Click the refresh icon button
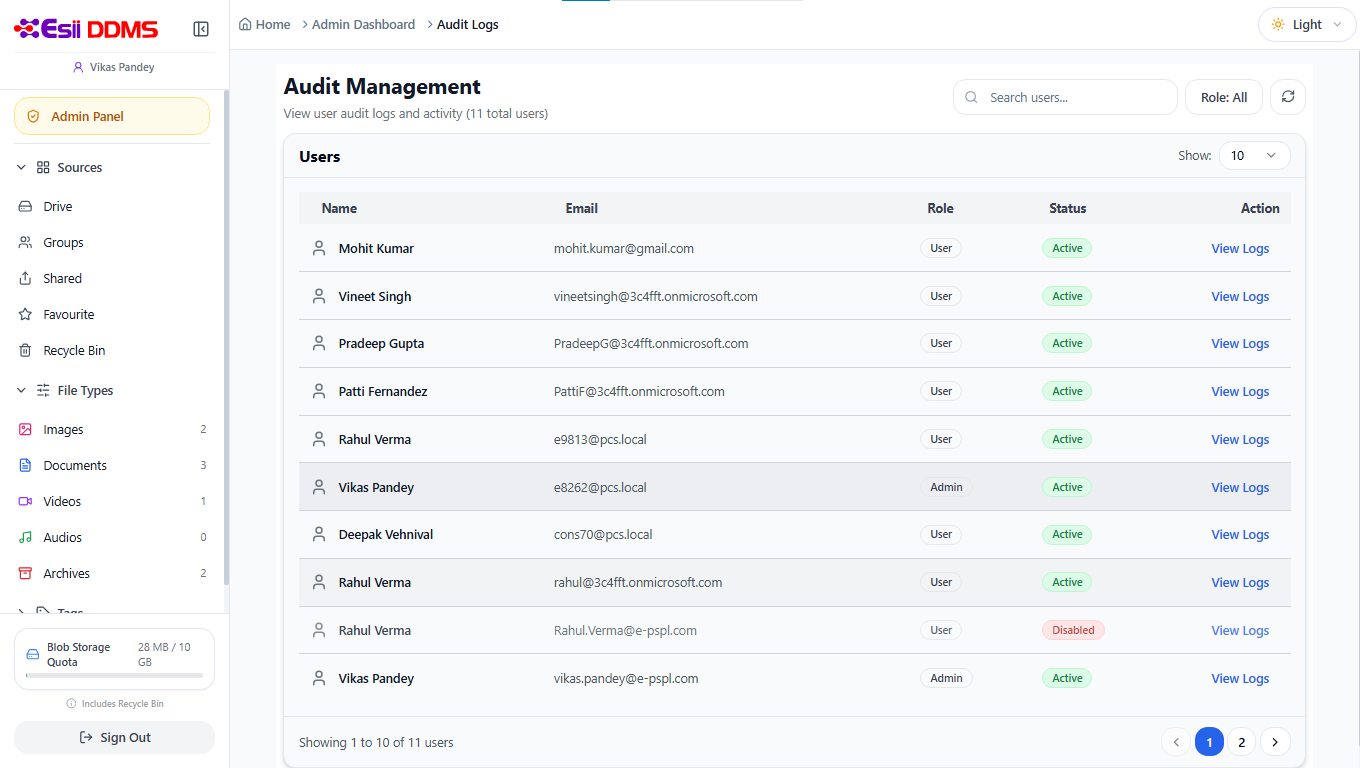The height and width of the screenshot is (768, 1360). point(1288,97)
